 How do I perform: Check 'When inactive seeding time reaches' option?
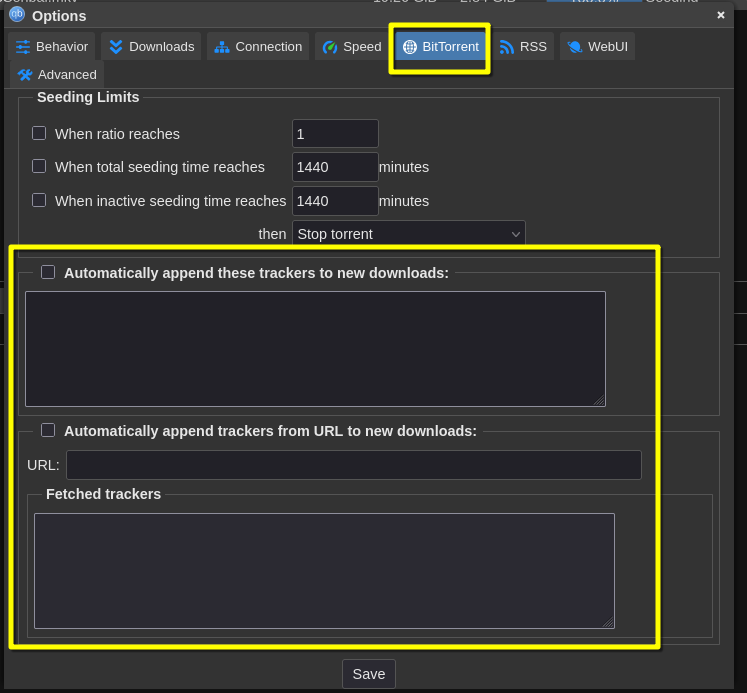tap(39, 200)
